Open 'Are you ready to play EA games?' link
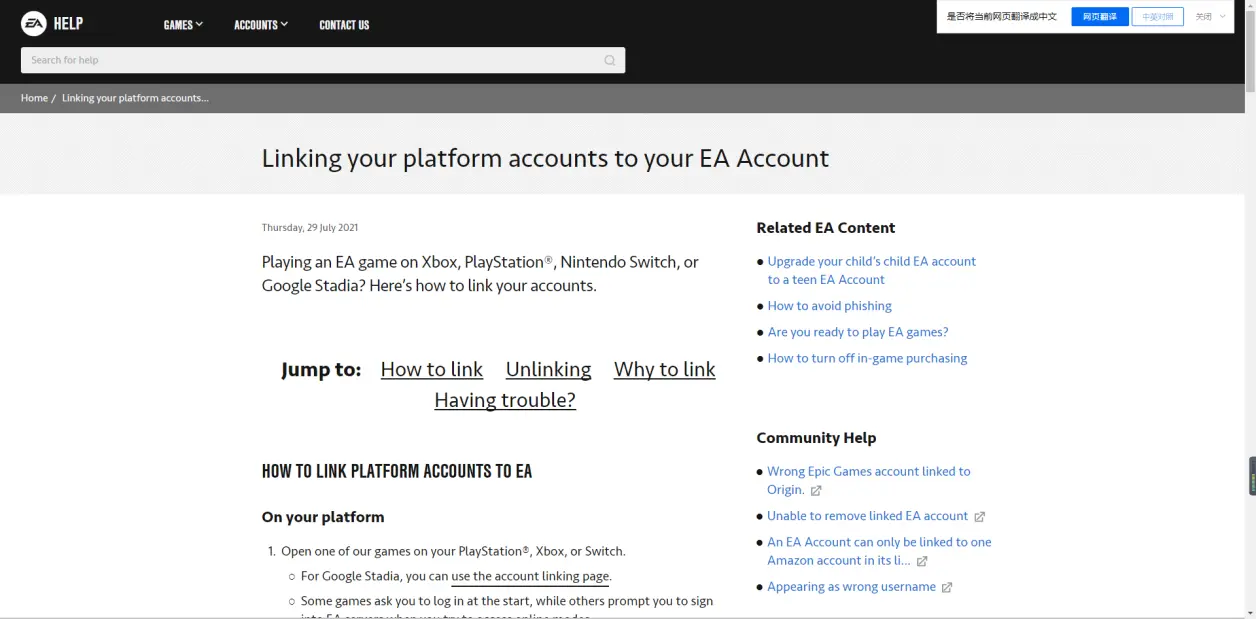1256x619 pixels. [858, 332]
